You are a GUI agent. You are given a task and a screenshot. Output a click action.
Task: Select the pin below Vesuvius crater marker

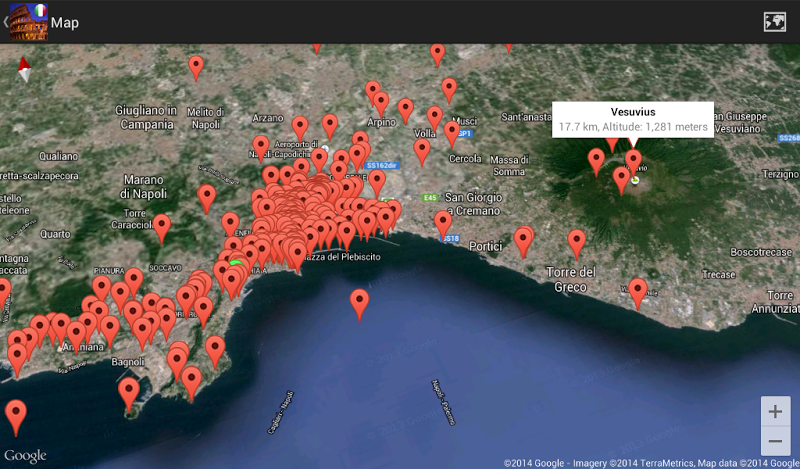621,181
